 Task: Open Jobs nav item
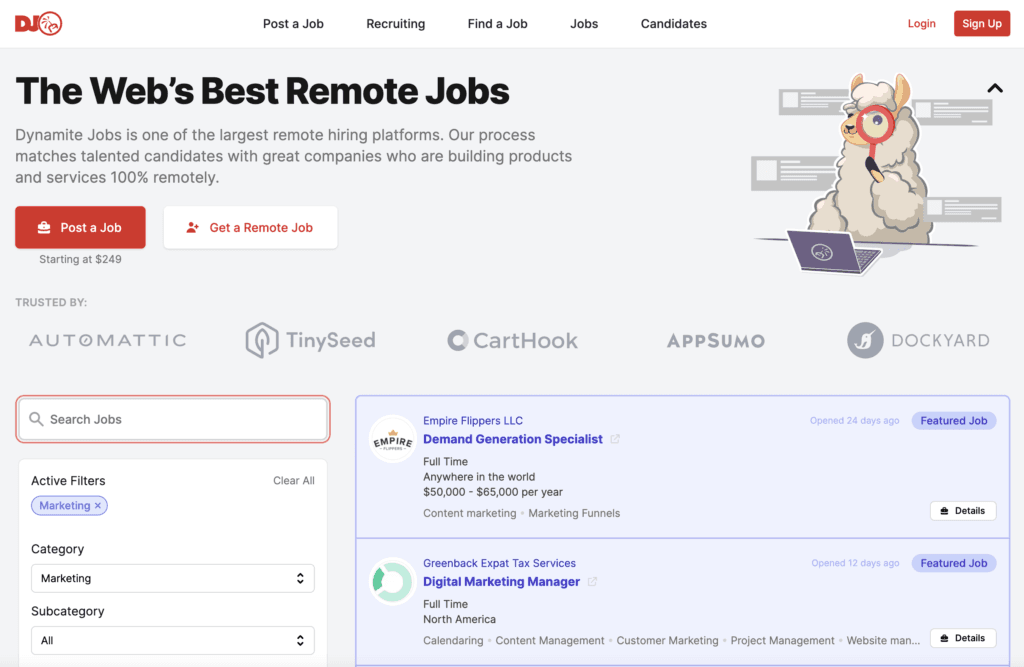tap(584, 24)
